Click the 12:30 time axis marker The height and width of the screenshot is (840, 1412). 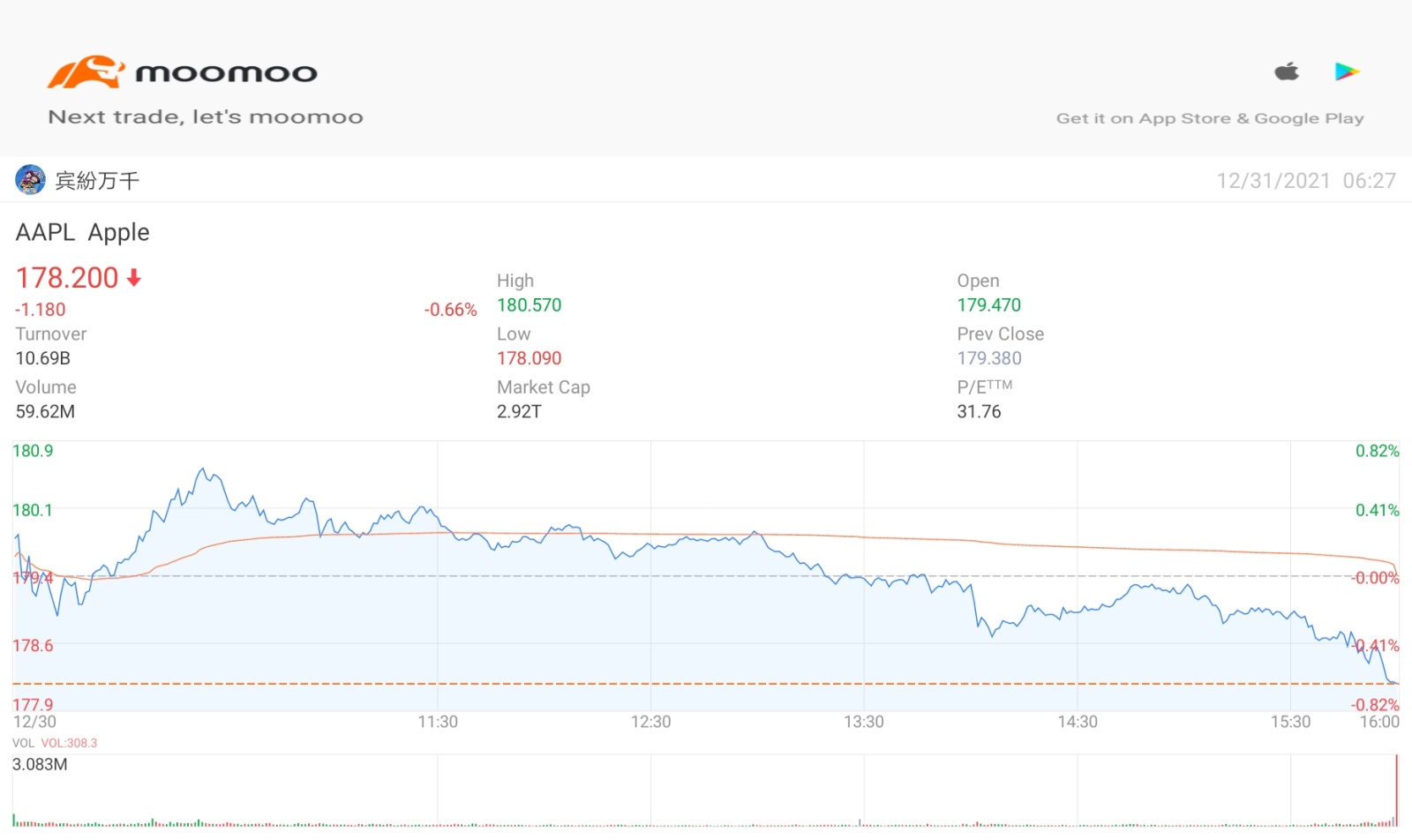point(650,722)
